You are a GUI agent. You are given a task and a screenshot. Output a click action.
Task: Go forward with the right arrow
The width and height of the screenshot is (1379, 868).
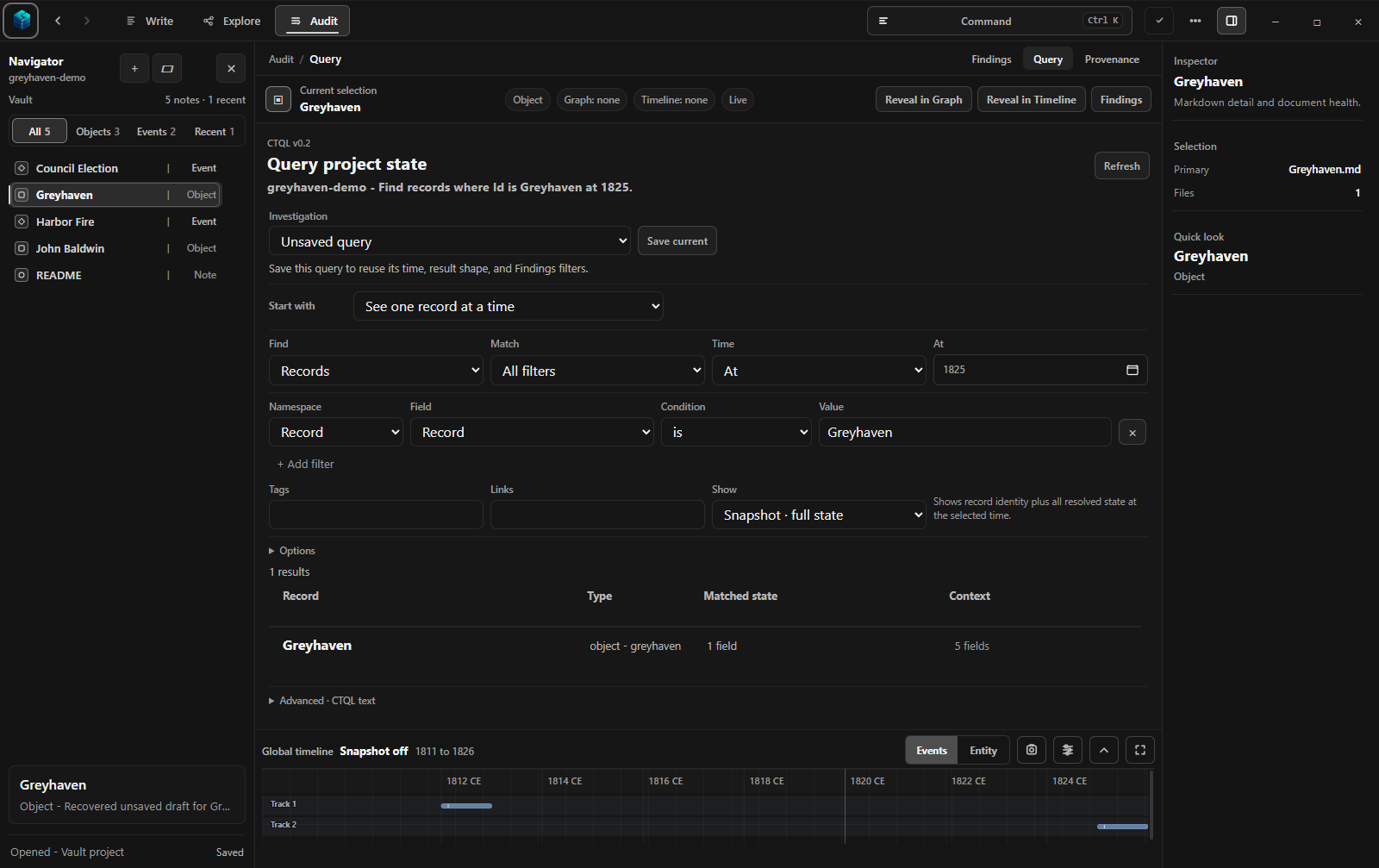pos(86,21)
